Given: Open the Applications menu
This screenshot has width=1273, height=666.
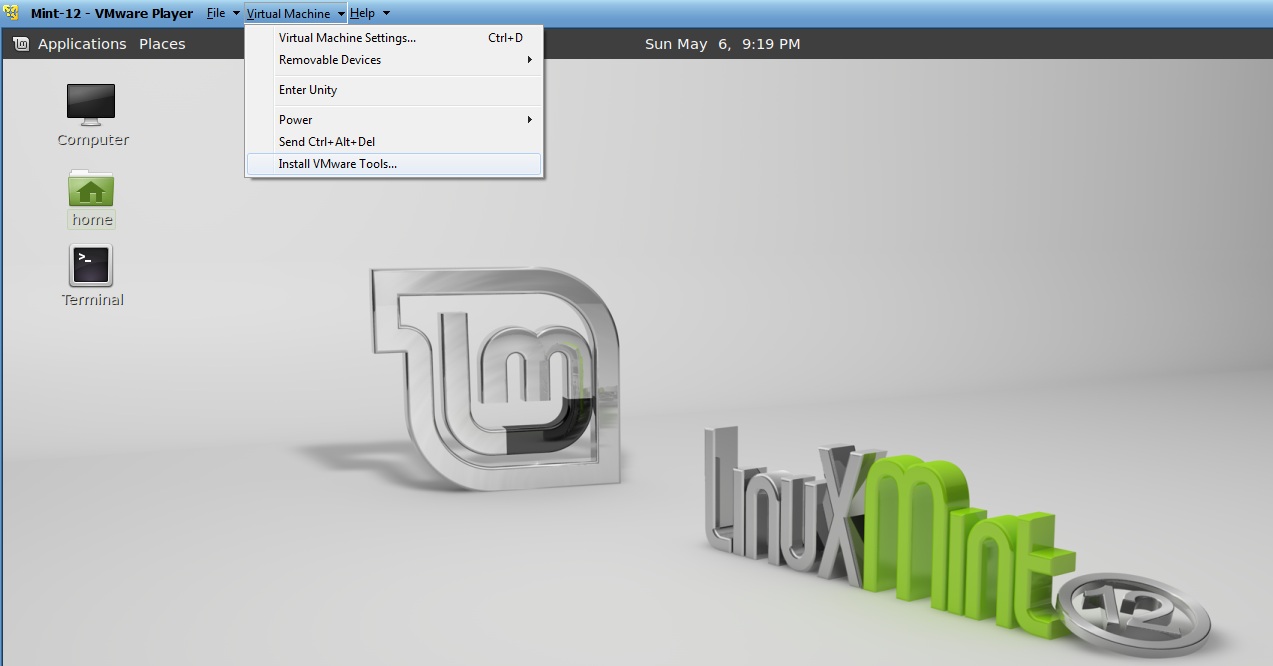Looking at the screenshot, I should pyautogui.click(x=82, y=43).
